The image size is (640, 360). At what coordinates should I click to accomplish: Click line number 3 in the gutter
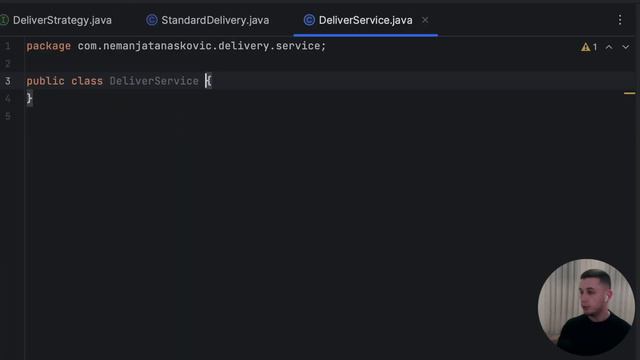tap(8, 81)
